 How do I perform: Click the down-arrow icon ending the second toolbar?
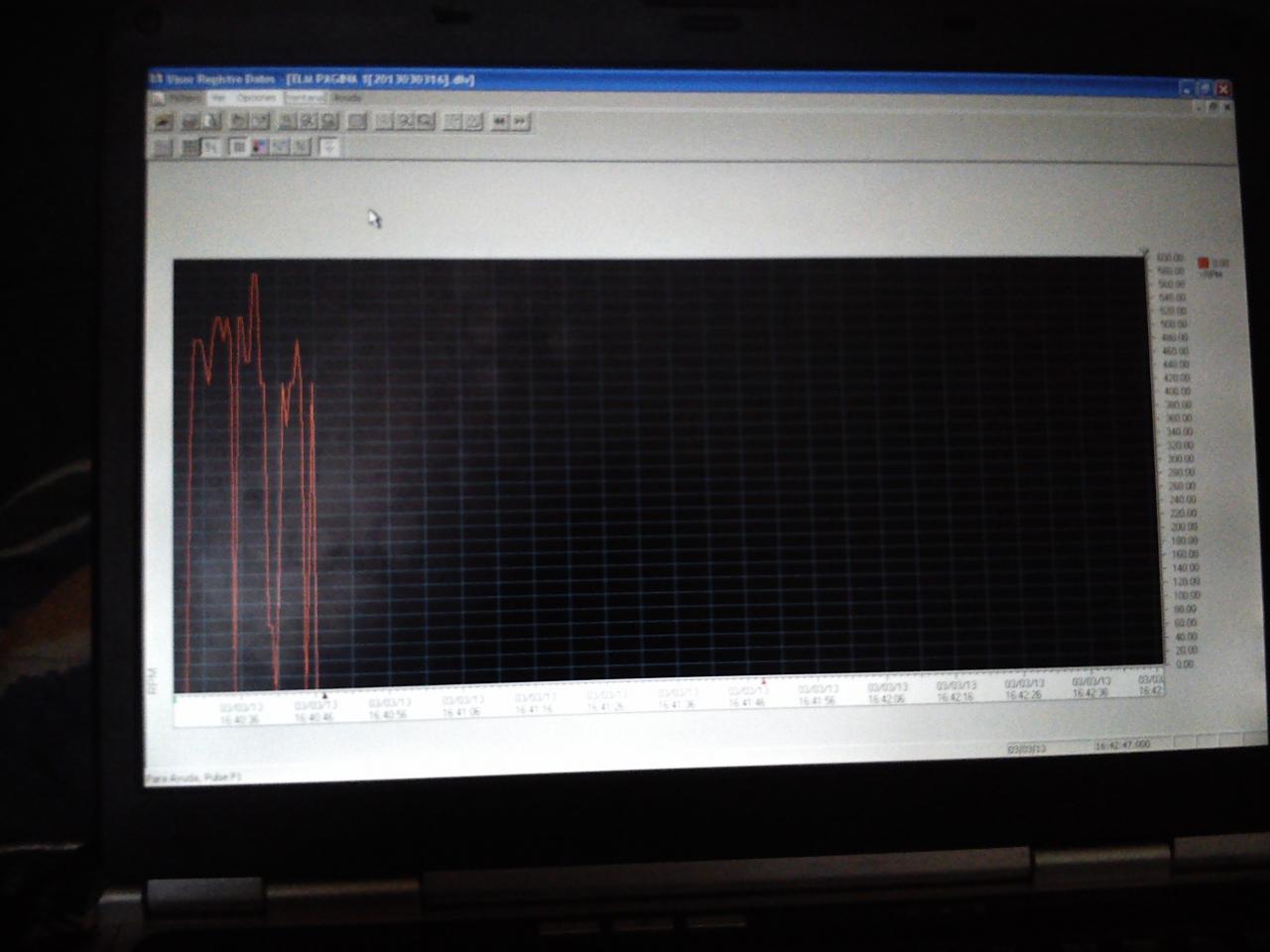(329, 147)
